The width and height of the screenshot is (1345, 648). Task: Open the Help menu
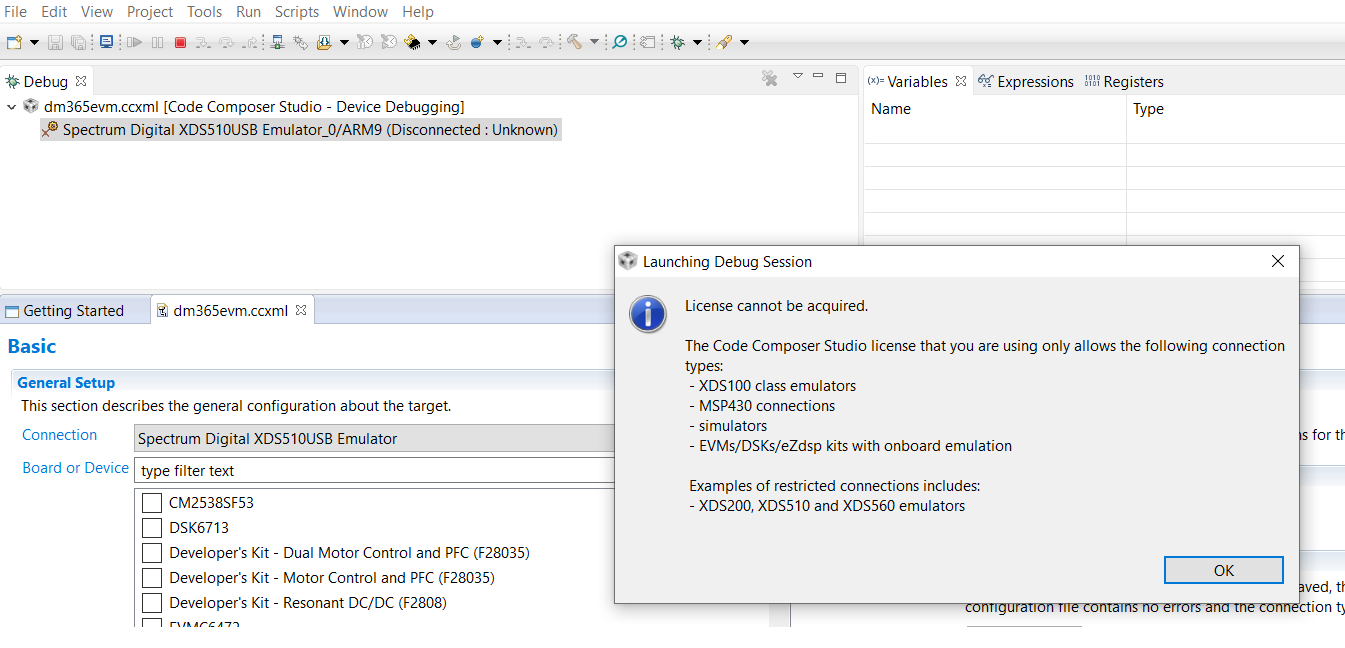[418, 12]
